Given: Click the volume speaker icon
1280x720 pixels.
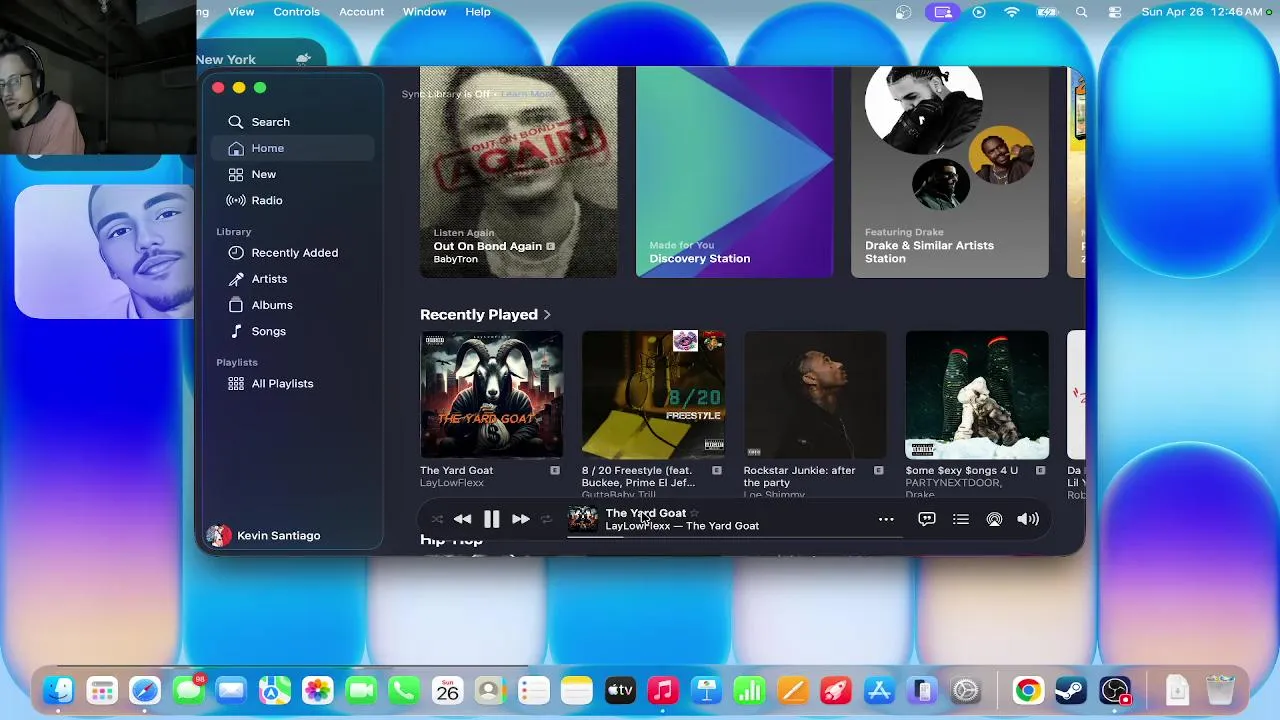Looking at the screenshot, I should (1028, 519).
